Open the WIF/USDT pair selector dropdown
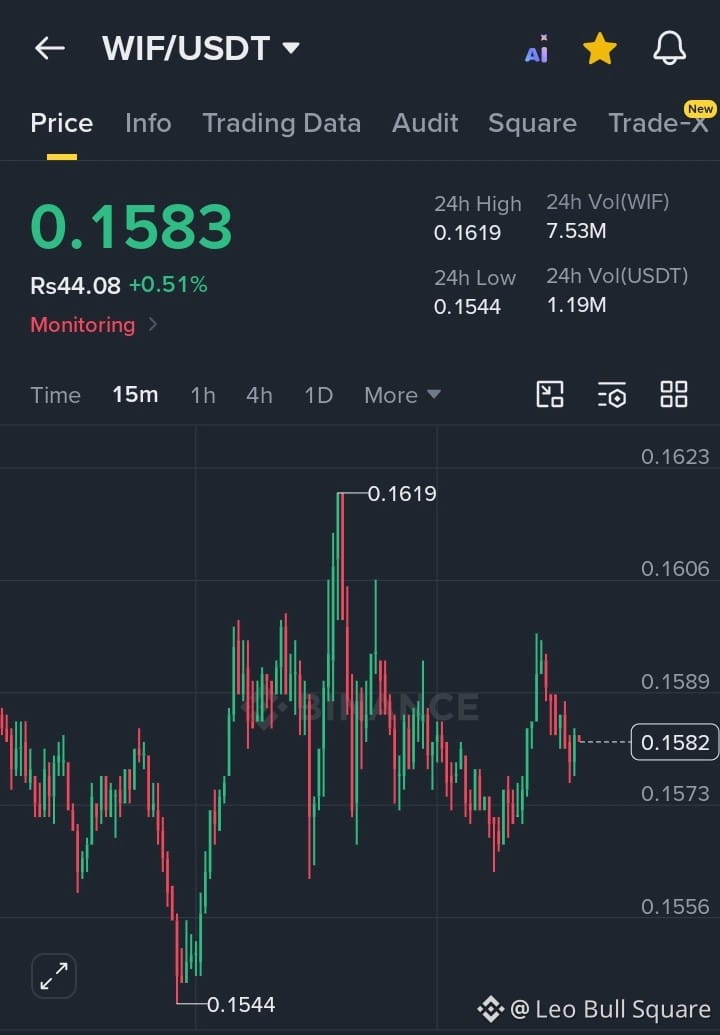Viewport: 720px width, 1035px height. click(x=201, y=48)
